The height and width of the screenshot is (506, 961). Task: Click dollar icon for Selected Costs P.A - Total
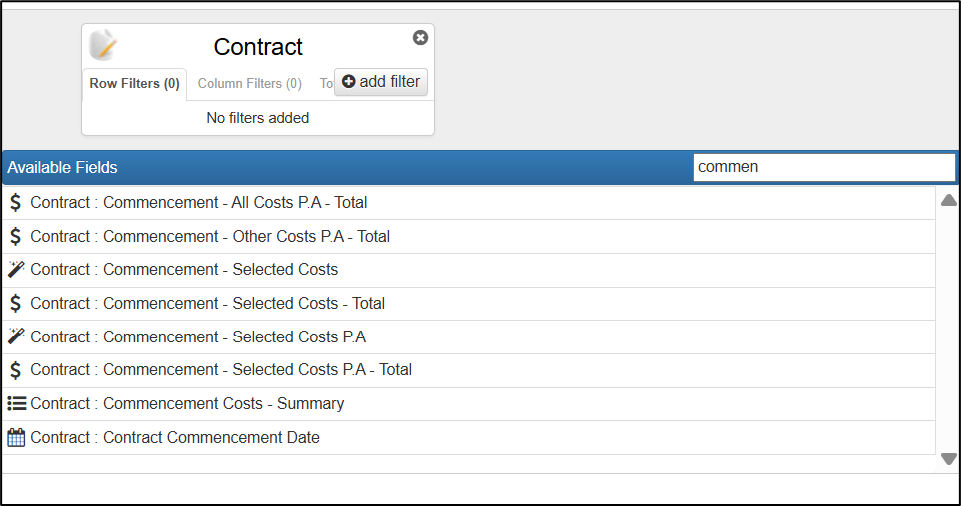click(16, 370)
